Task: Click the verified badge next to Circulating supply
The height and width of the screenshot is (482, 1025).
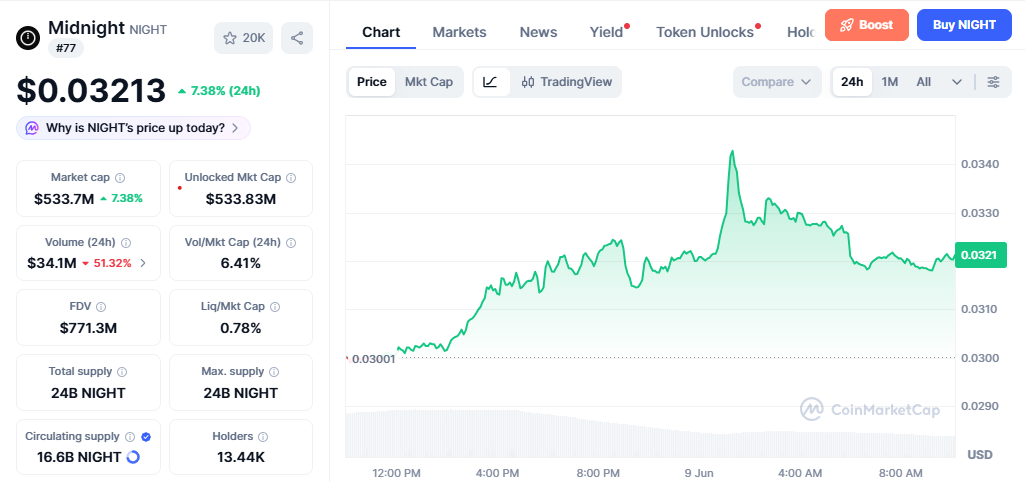Action: click(x=146, y=436)
